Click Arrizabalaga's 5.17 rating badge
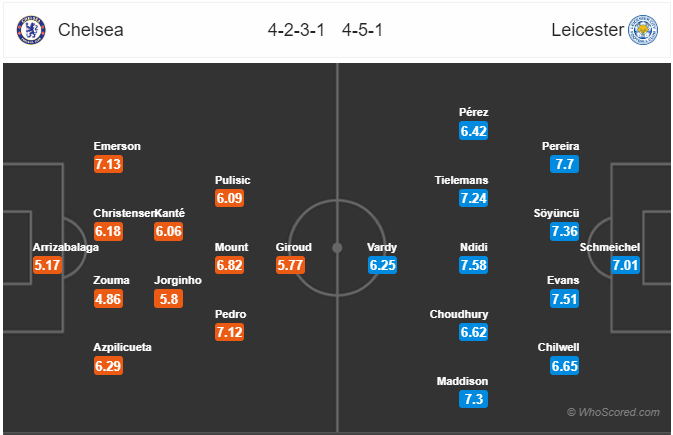673x435 pixels. [x=47, y=265]
